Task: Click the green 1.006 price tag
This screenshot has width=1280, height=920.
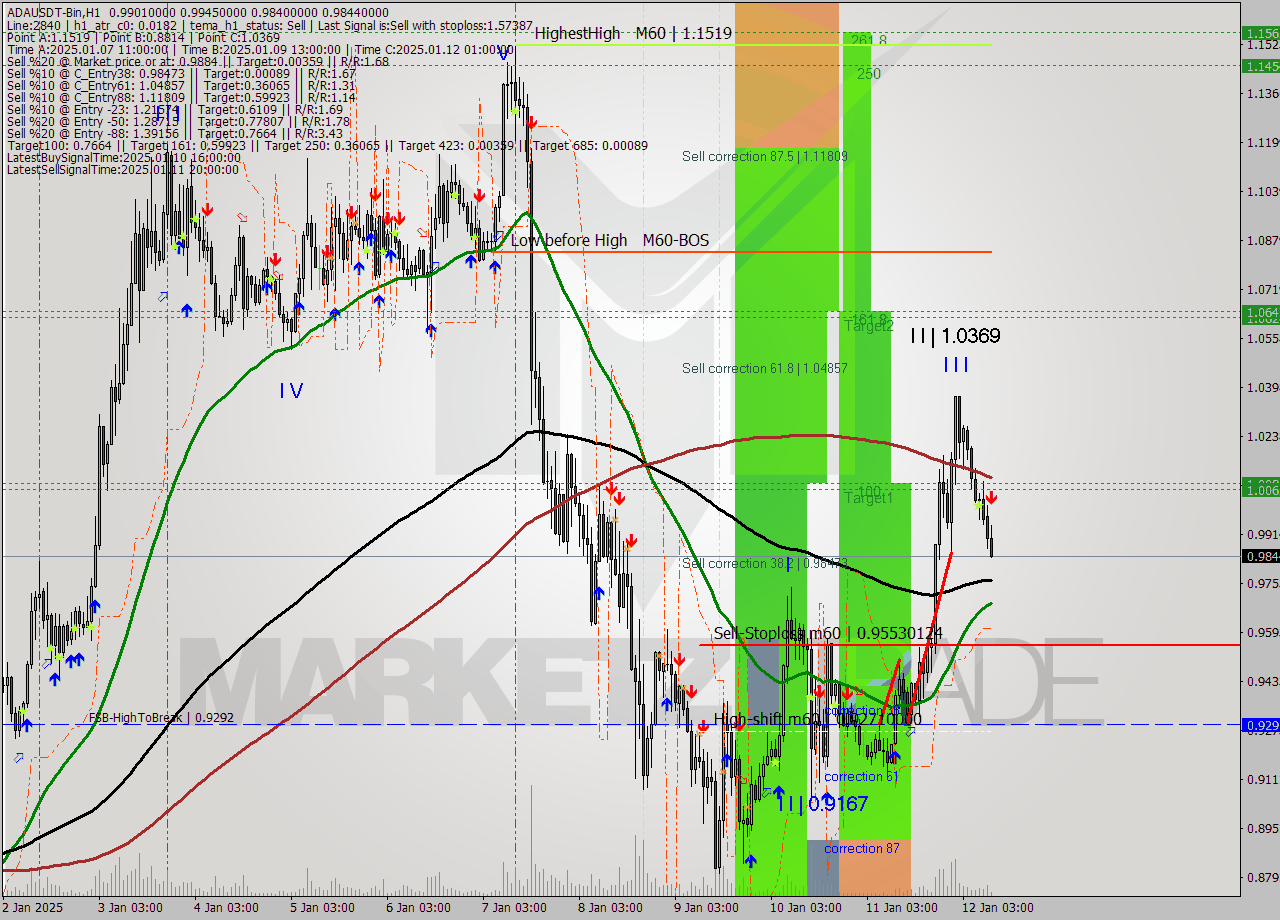Action: pyautogui.click(x=1260, y=488)
